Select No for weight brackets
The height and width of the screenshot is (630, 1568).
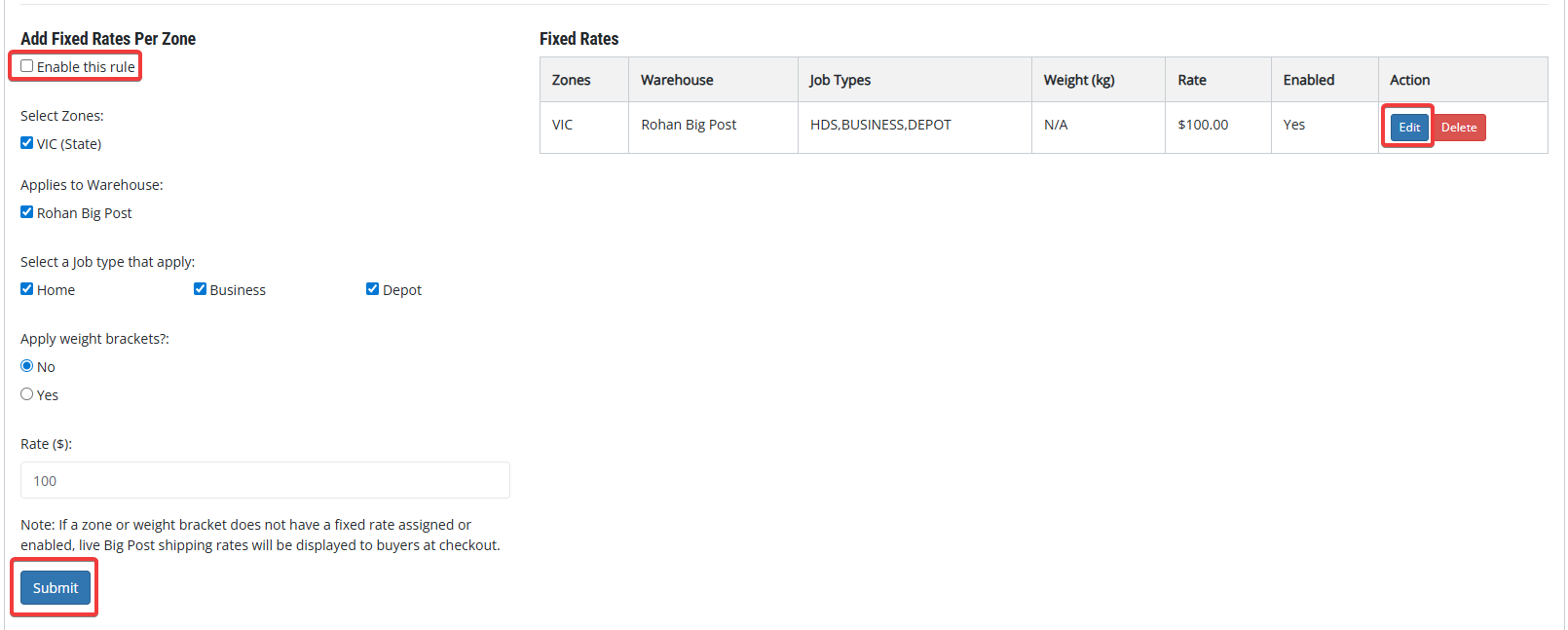tap(27, 366)
